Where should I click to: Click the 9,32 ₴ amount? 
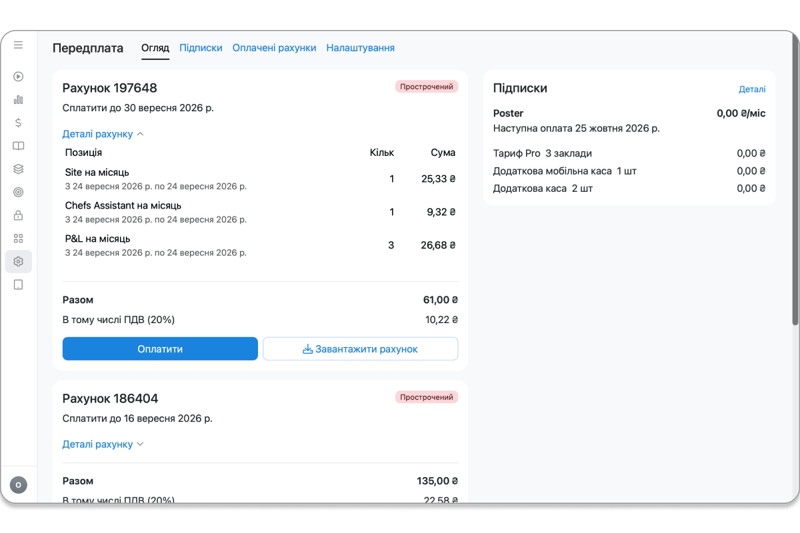click(x=441, y=212)
